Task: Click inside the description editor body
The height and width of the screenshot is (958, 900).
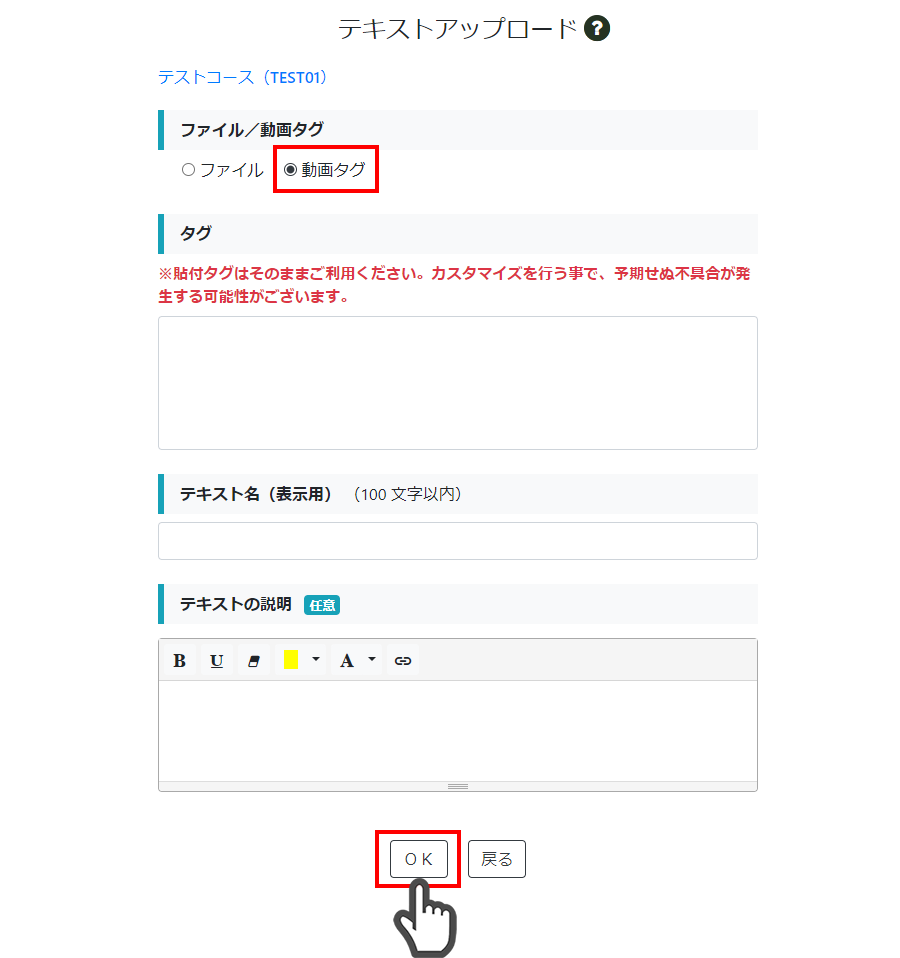Action: [x=458, y=731]
